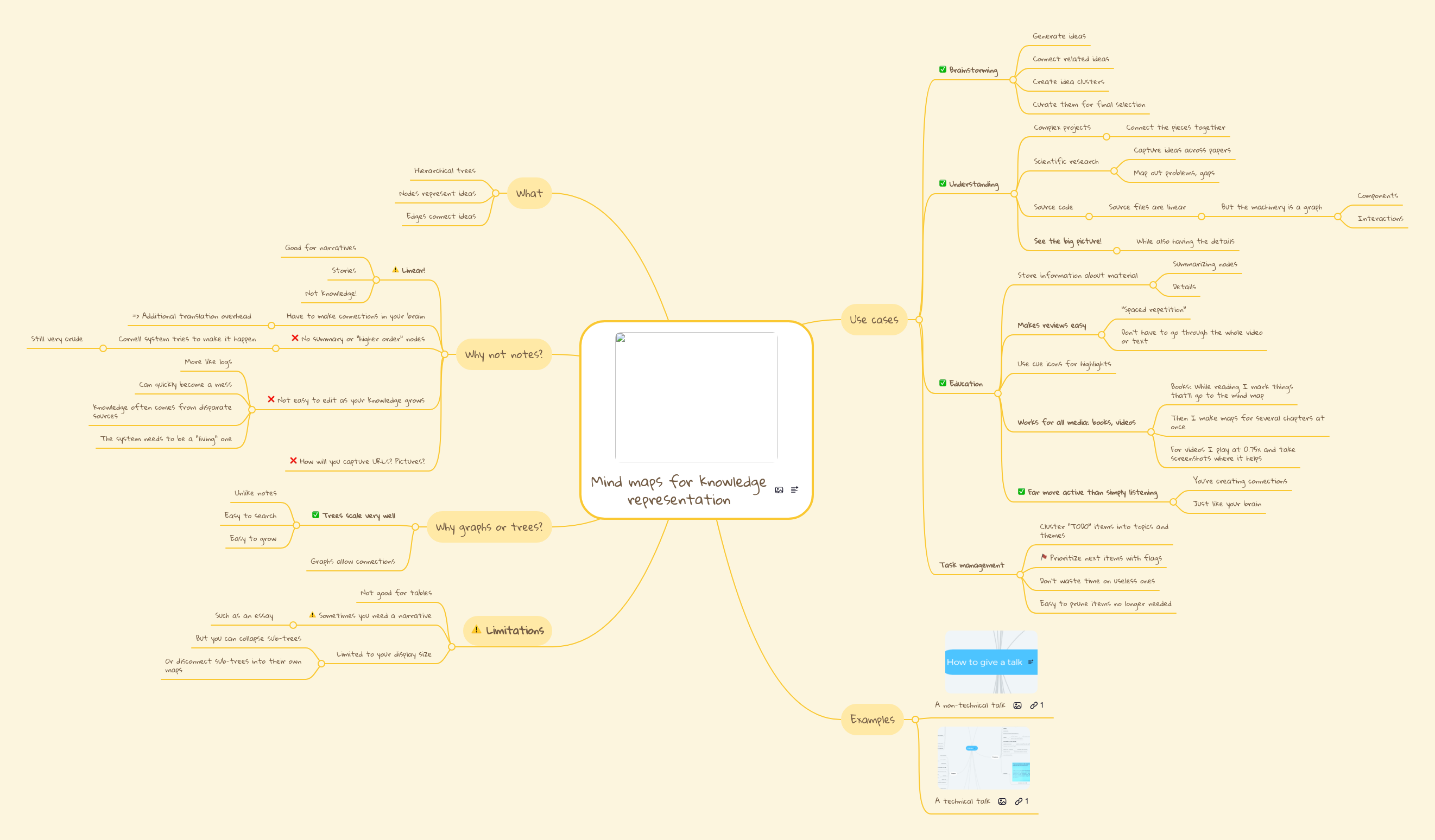Click the image icon beside "A non-technical talk"

1017,704
